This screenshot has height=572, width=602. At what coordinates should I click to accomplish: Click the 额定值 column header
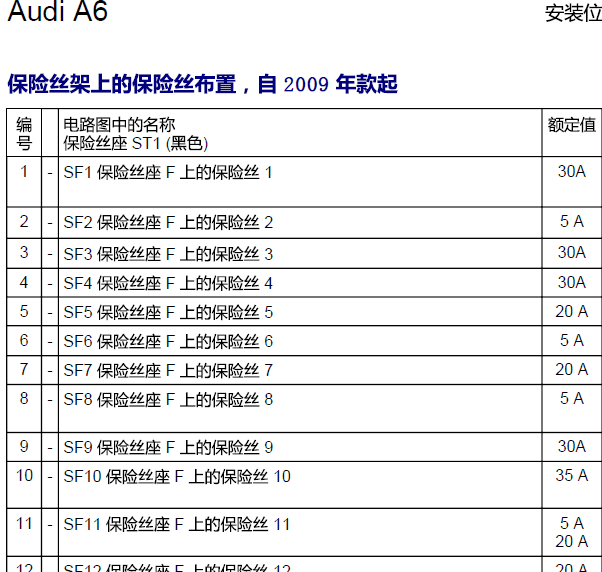[x=572, y=125]
